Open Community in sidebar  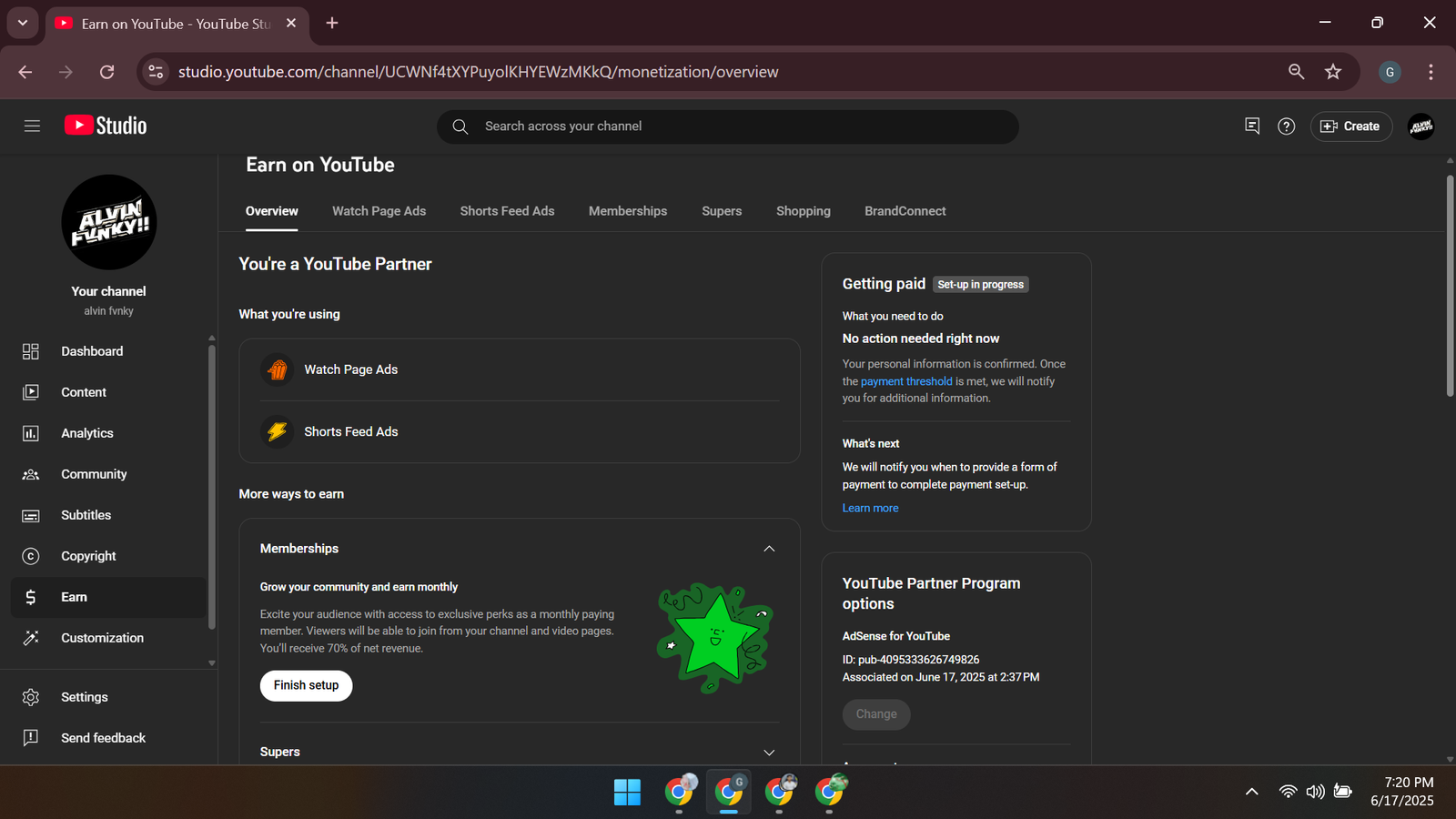coord(108,474)
